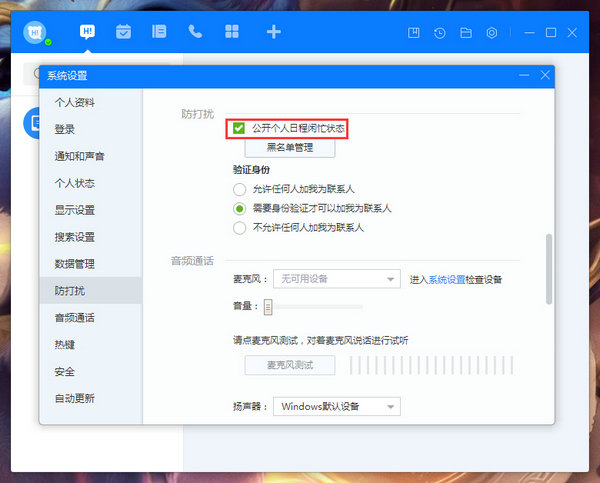600x483 pixels.
Task: Uncheck 公开个人日程闲忙状态 checkbox
Action: (239, 129)
